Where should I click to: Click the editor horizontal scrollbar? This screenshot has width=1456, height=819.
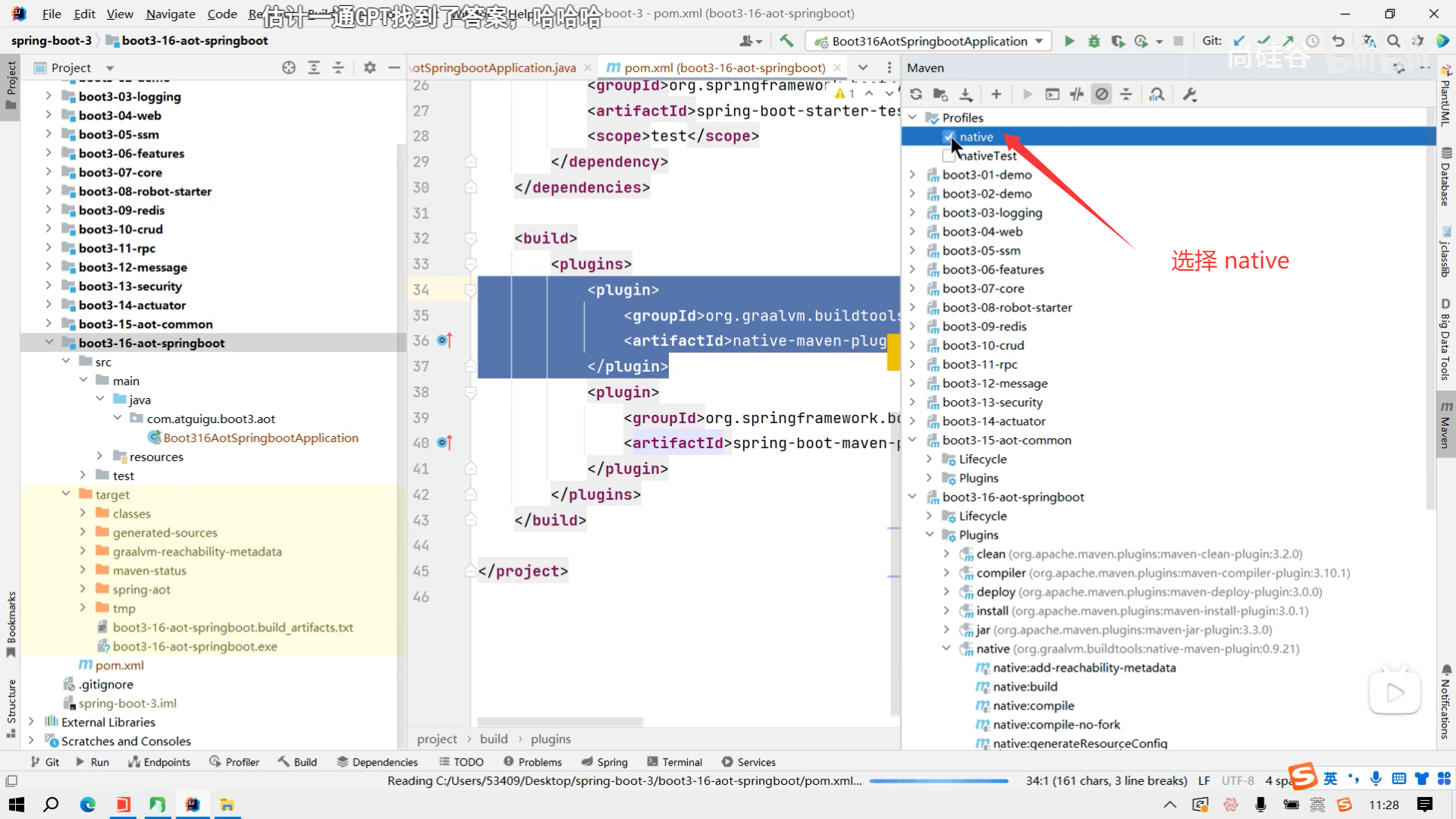tap(560, 721)
